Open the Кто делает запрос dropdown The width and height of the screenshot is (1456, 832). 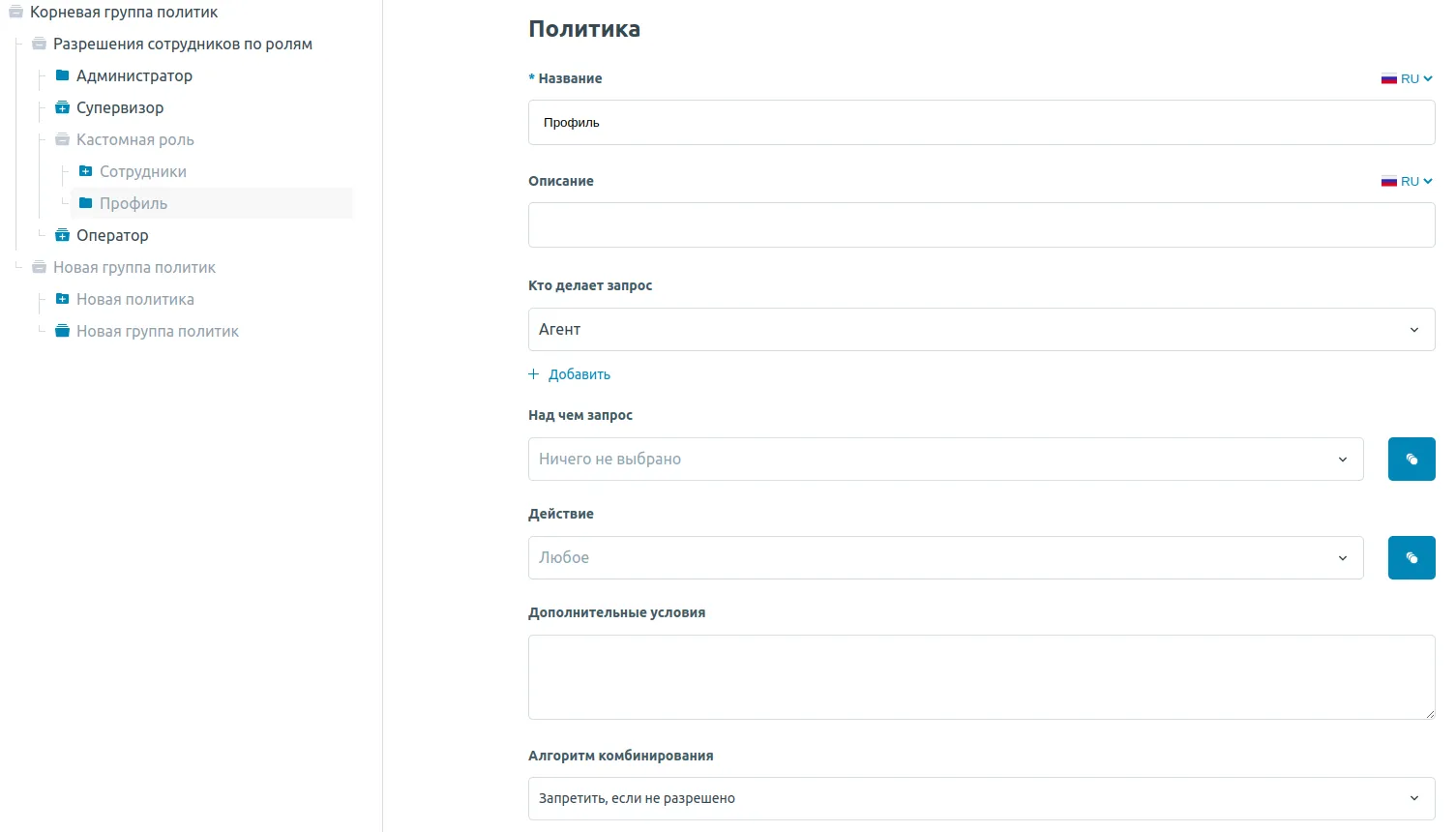pos(981,330)
